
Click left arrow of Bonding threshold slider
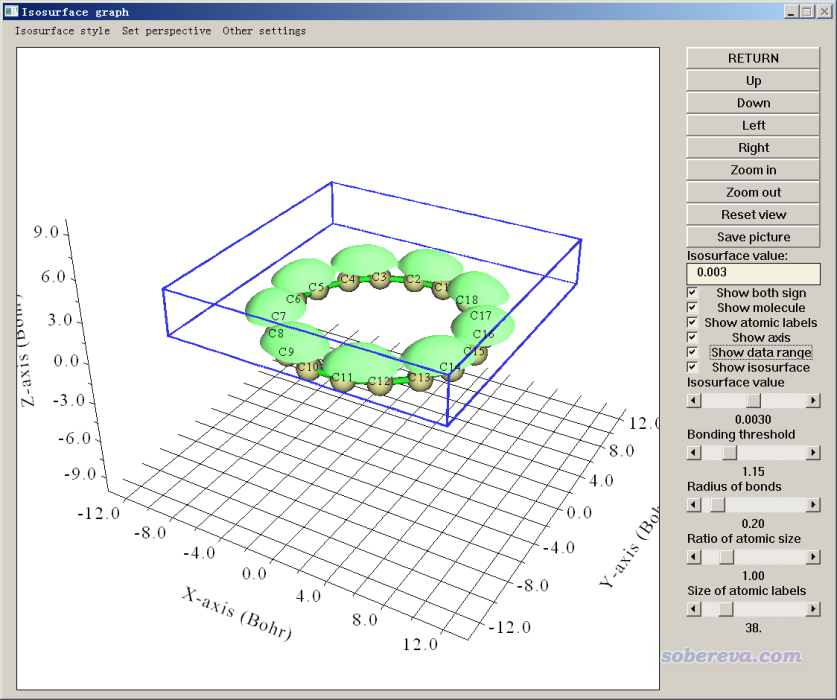coord(694,452)
